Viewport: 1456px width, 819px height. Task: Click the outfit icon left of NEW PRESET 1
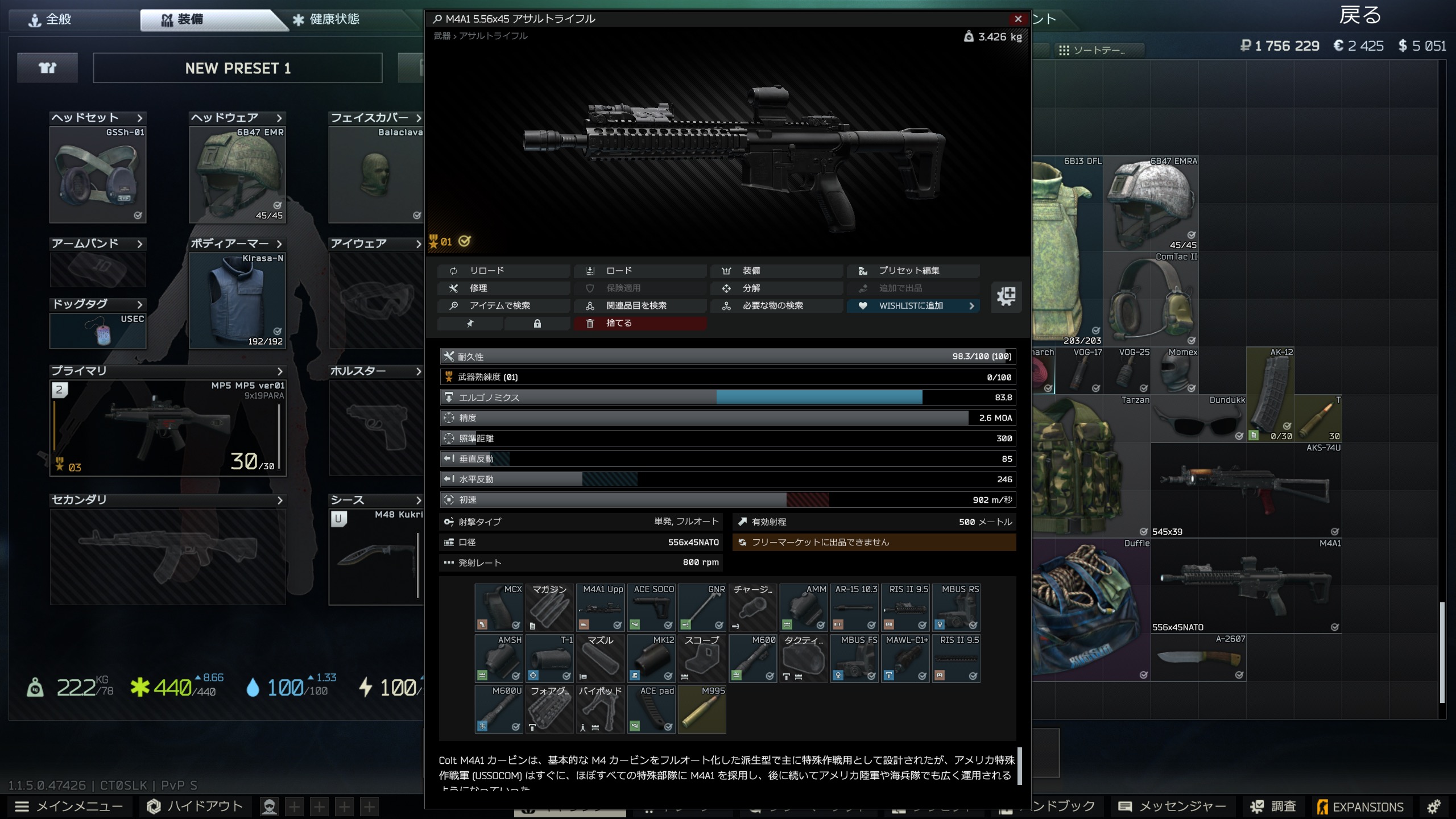[47, 68]
